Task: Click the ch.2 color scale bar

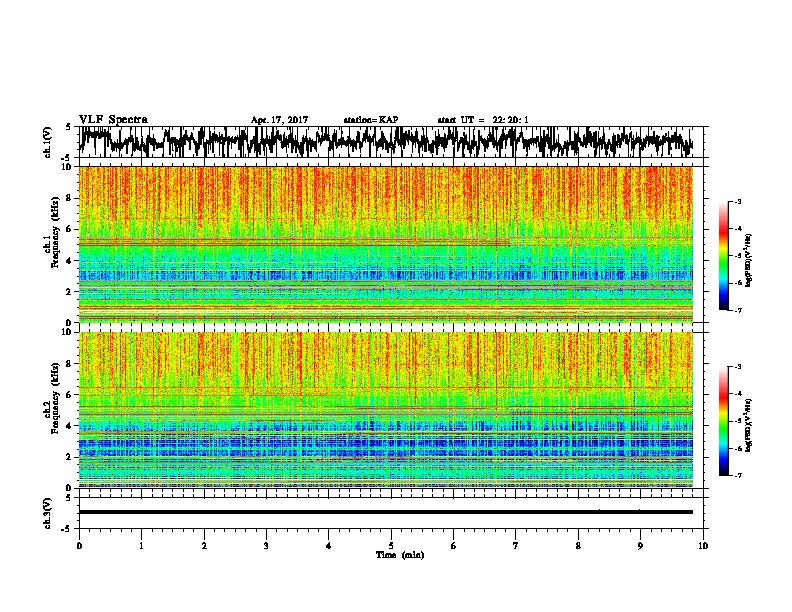Action: click(x=724, y=421)
